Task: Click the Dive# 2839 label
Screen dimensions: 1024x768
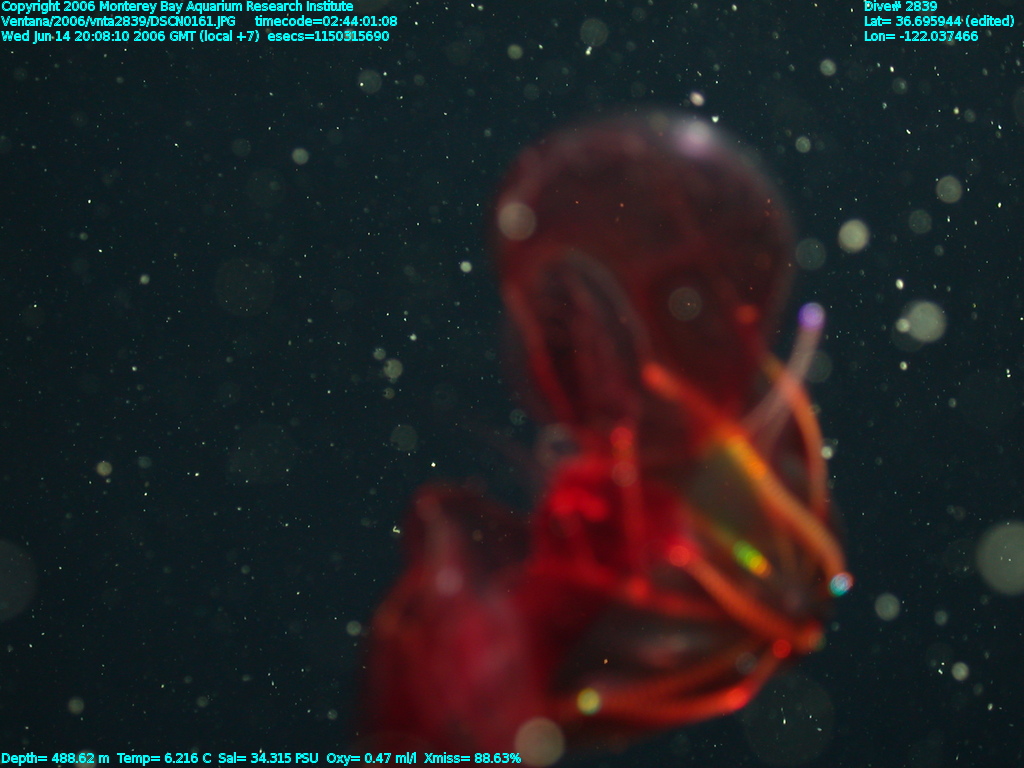Action: [x=901, y=7]
